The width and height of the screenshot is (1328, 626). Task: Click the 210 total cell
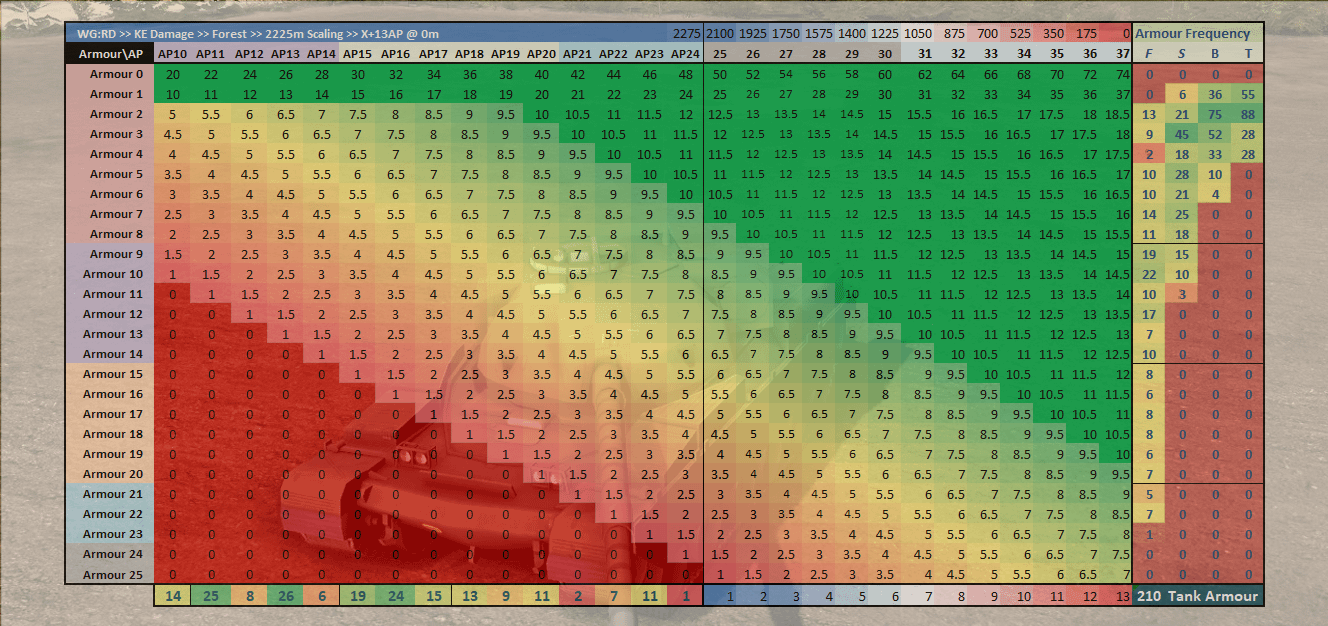coord(1149,596)
